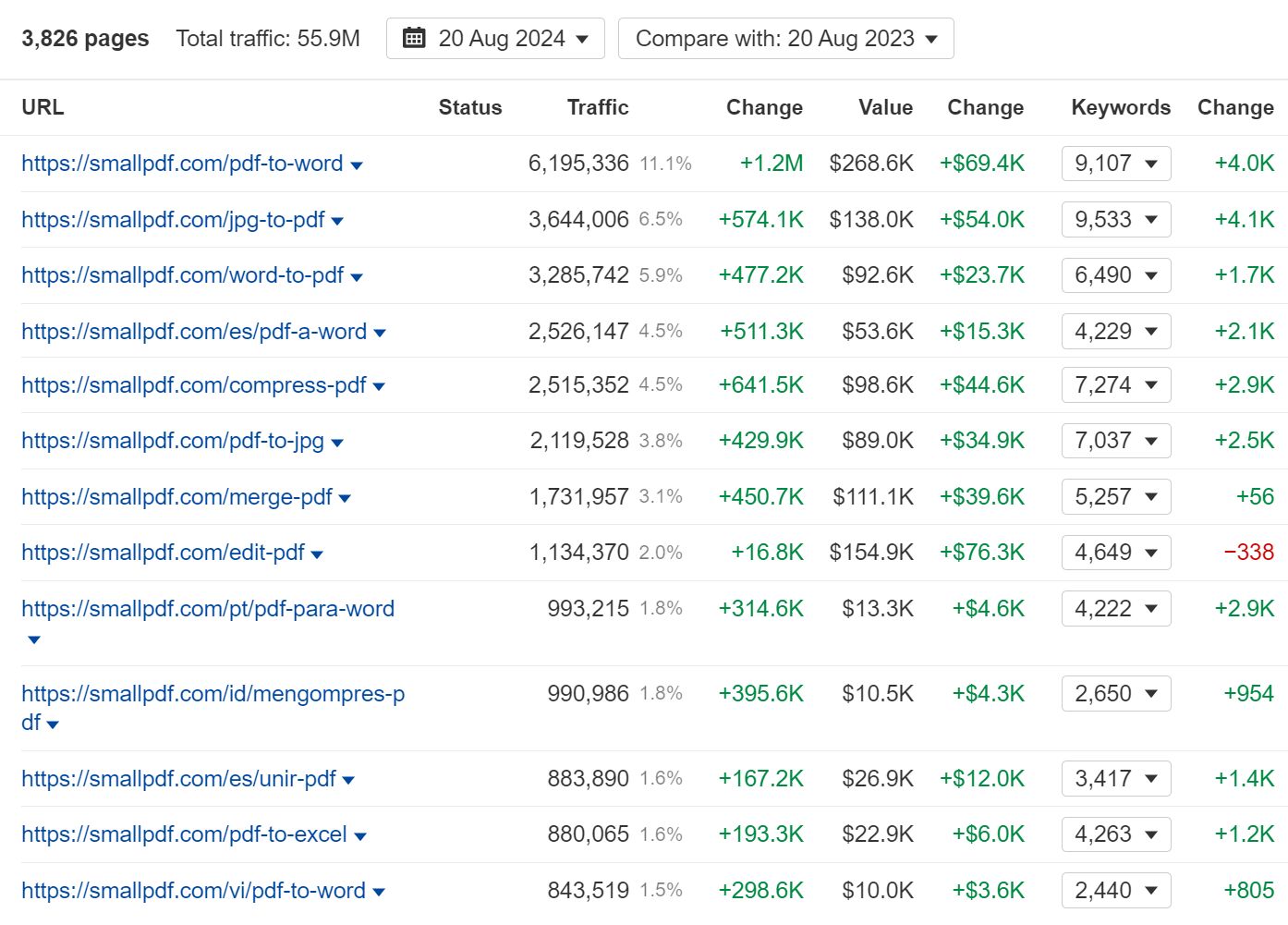Screen dimensions: 1288x925
Task: Open the smallpdf.com/pdf-to-word link
Action: [182, 164]
